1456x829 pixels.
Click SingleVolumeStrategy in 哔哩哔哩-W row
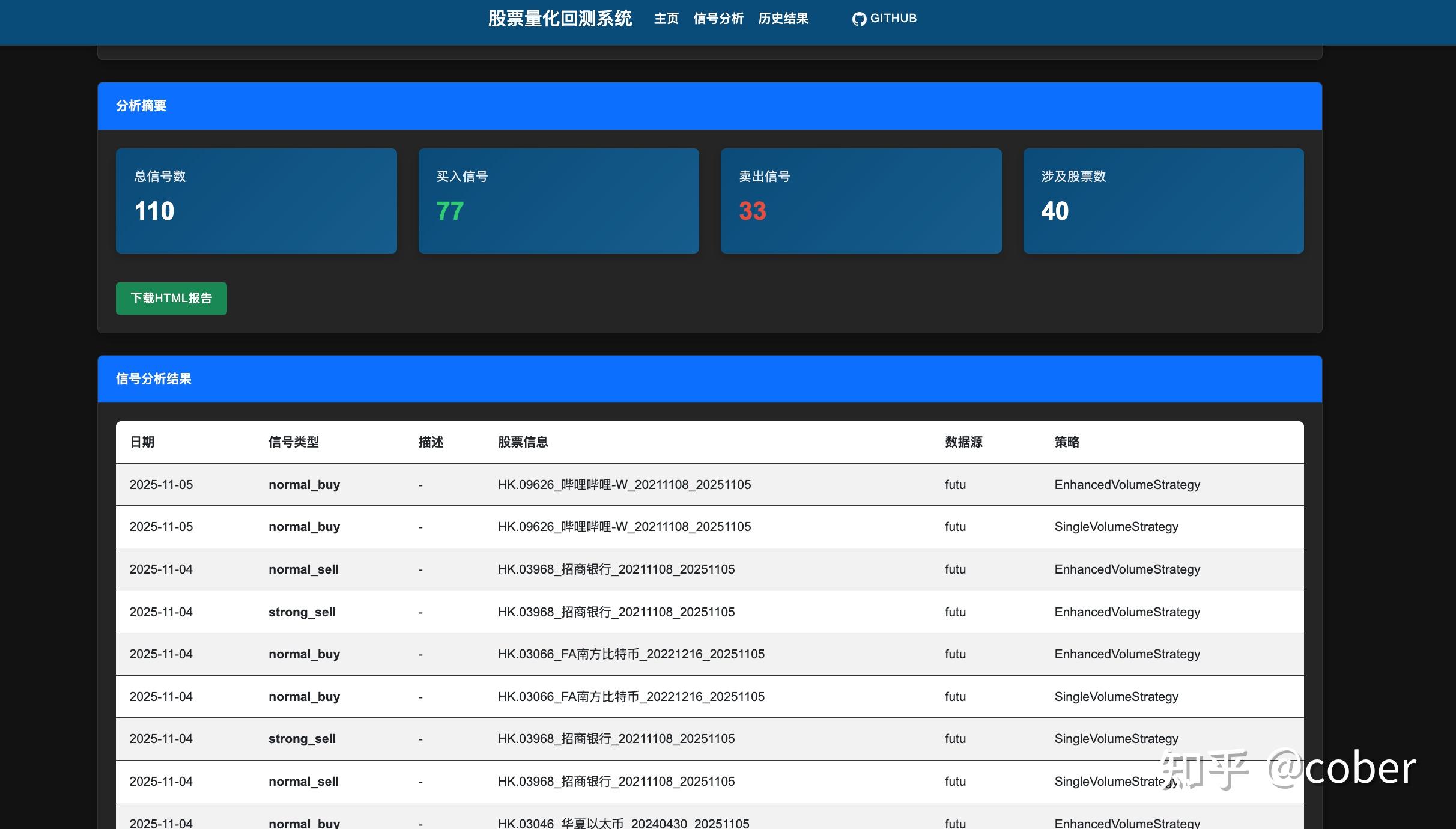[1117, 527]
